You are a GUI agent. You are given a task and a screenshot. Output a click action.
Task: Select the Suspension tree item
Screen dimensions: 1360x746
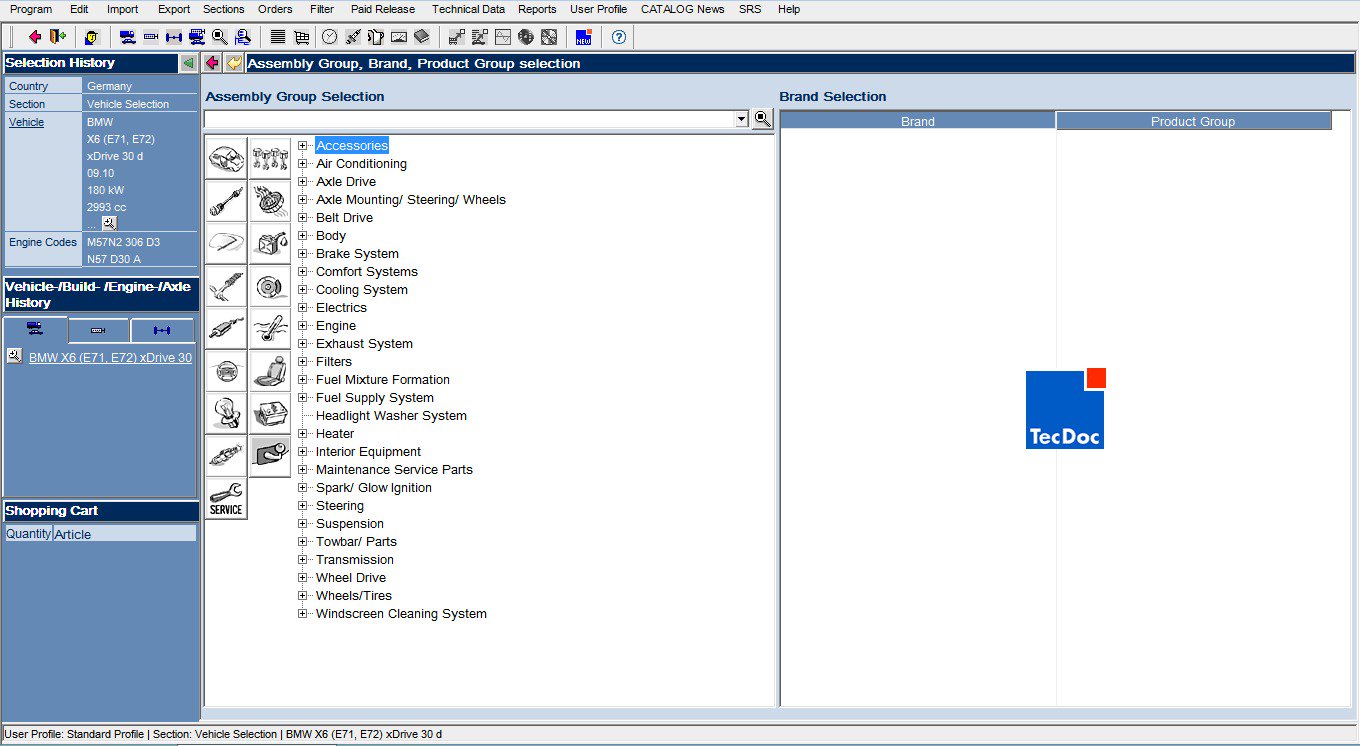tap(348, 523)
